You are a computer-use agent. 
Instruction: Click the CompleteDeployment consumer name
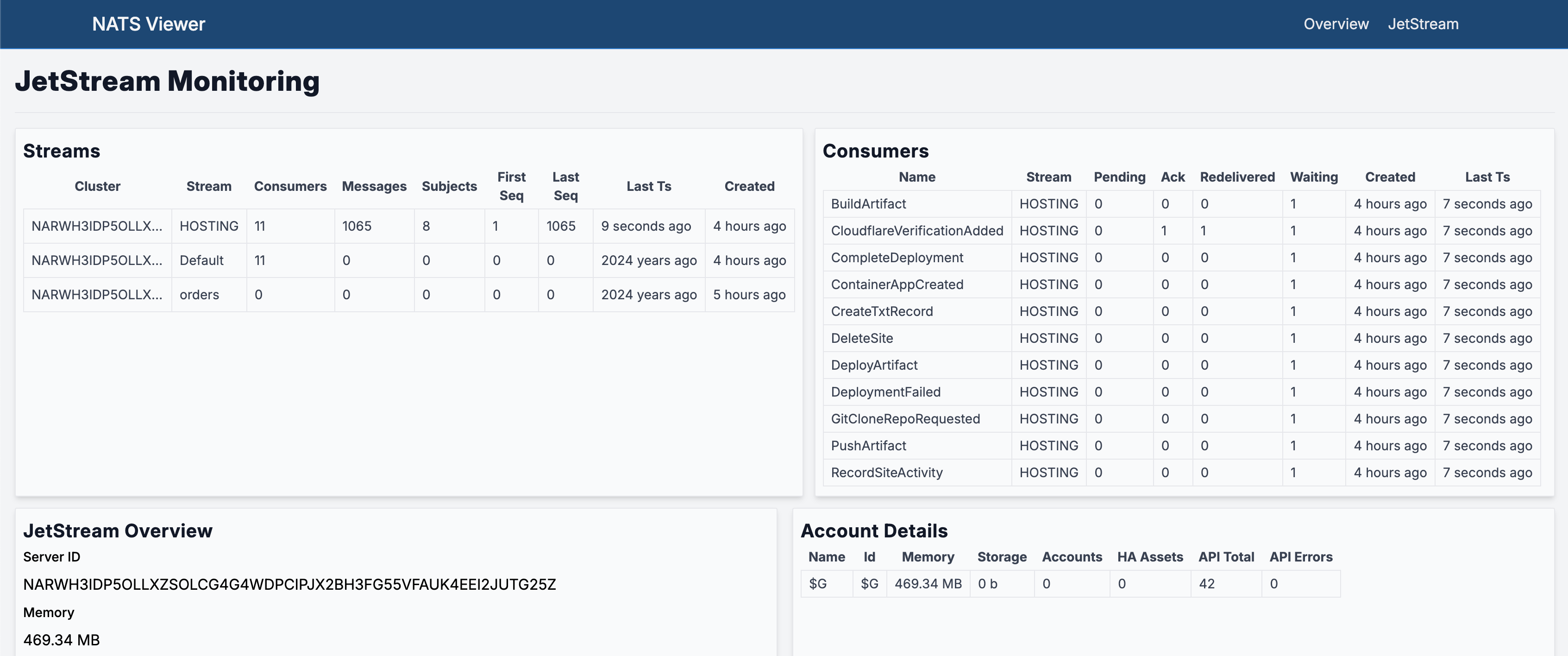tap(897, 258)
